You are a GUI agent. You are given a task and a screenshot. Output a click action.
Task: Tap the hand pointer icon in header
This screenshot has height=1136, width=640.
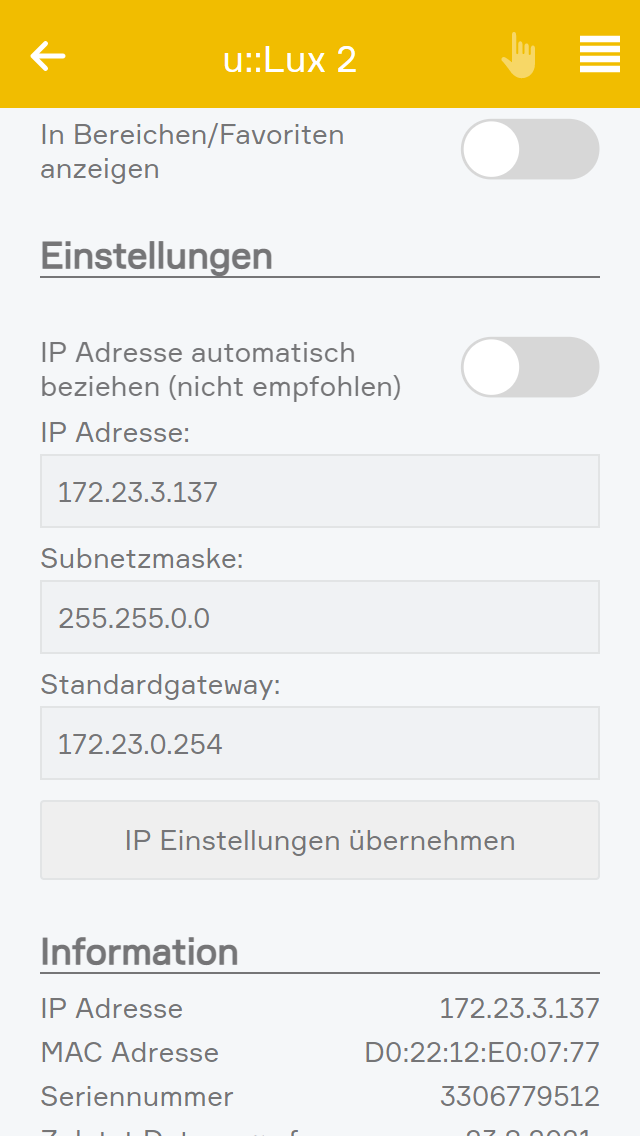pos(519,56)
